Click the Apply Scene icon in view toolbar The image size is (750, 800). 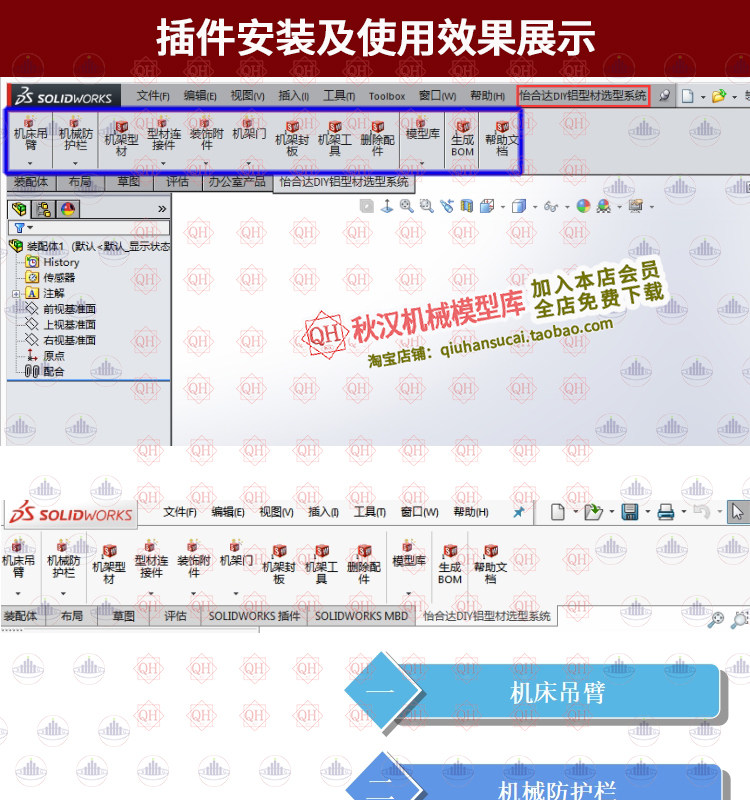click(604, 206)
